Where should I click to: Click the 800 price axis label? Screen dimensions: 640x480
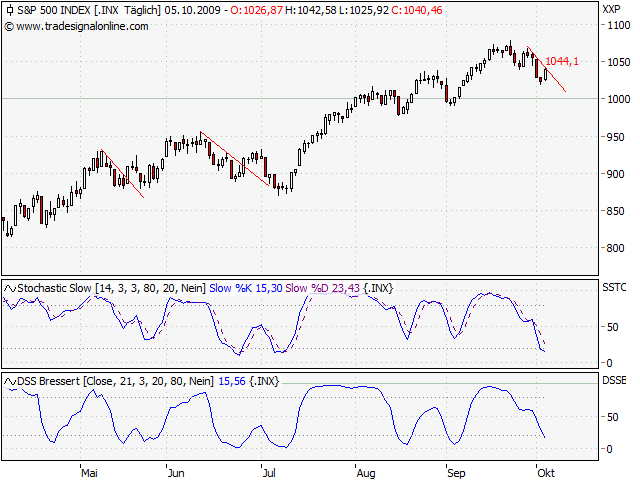[x=616, y=248]
